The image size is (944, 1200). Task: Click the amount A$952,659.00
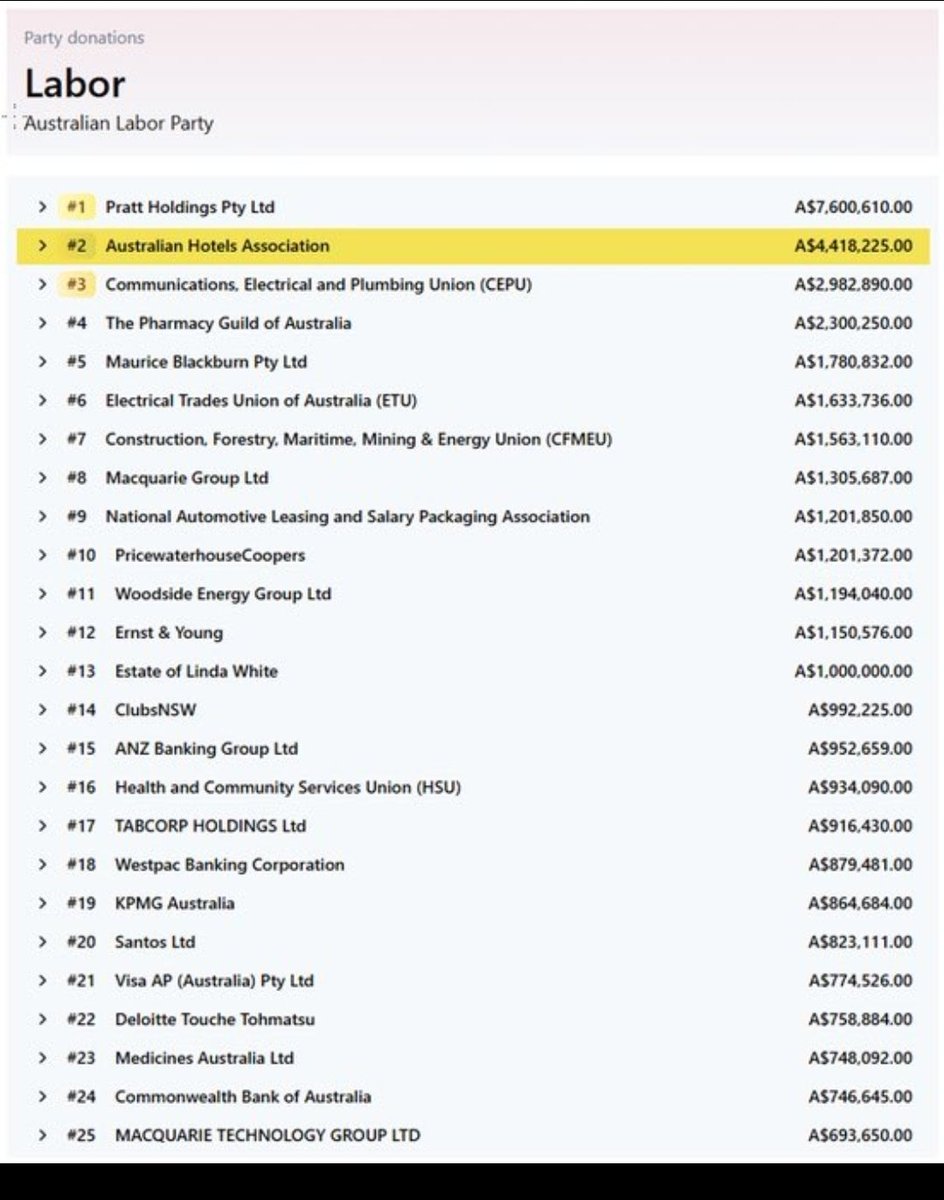[860, 749]
